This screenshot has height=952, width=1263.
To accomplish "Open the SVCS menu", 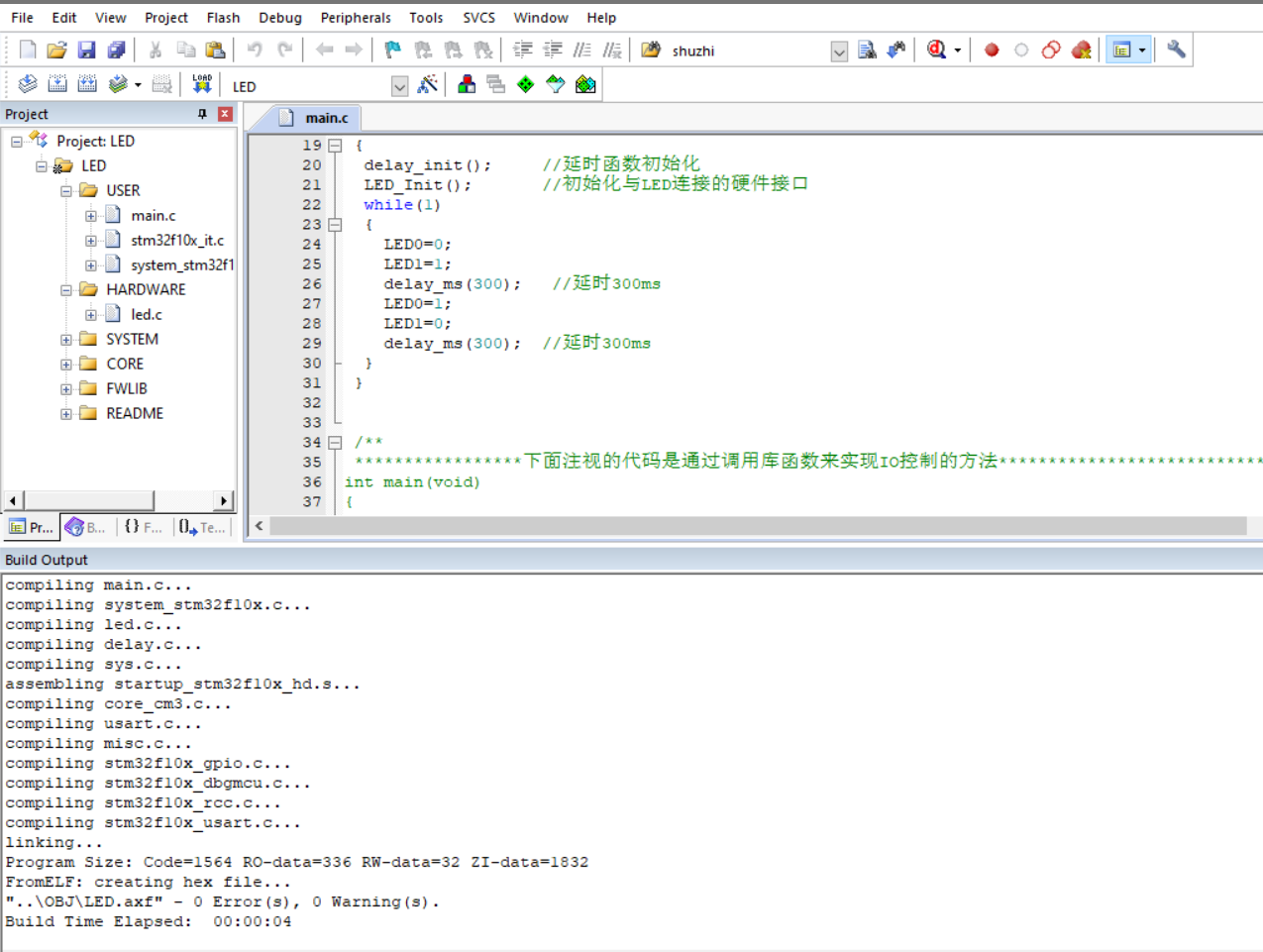I will pos(478,18).
